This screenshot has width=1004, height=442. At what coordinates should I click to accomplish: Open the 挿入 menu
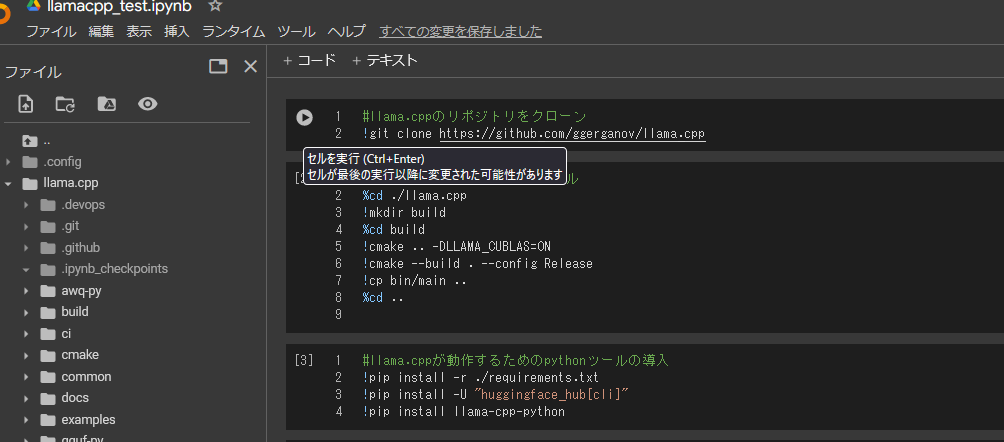(x=177, y=31)
